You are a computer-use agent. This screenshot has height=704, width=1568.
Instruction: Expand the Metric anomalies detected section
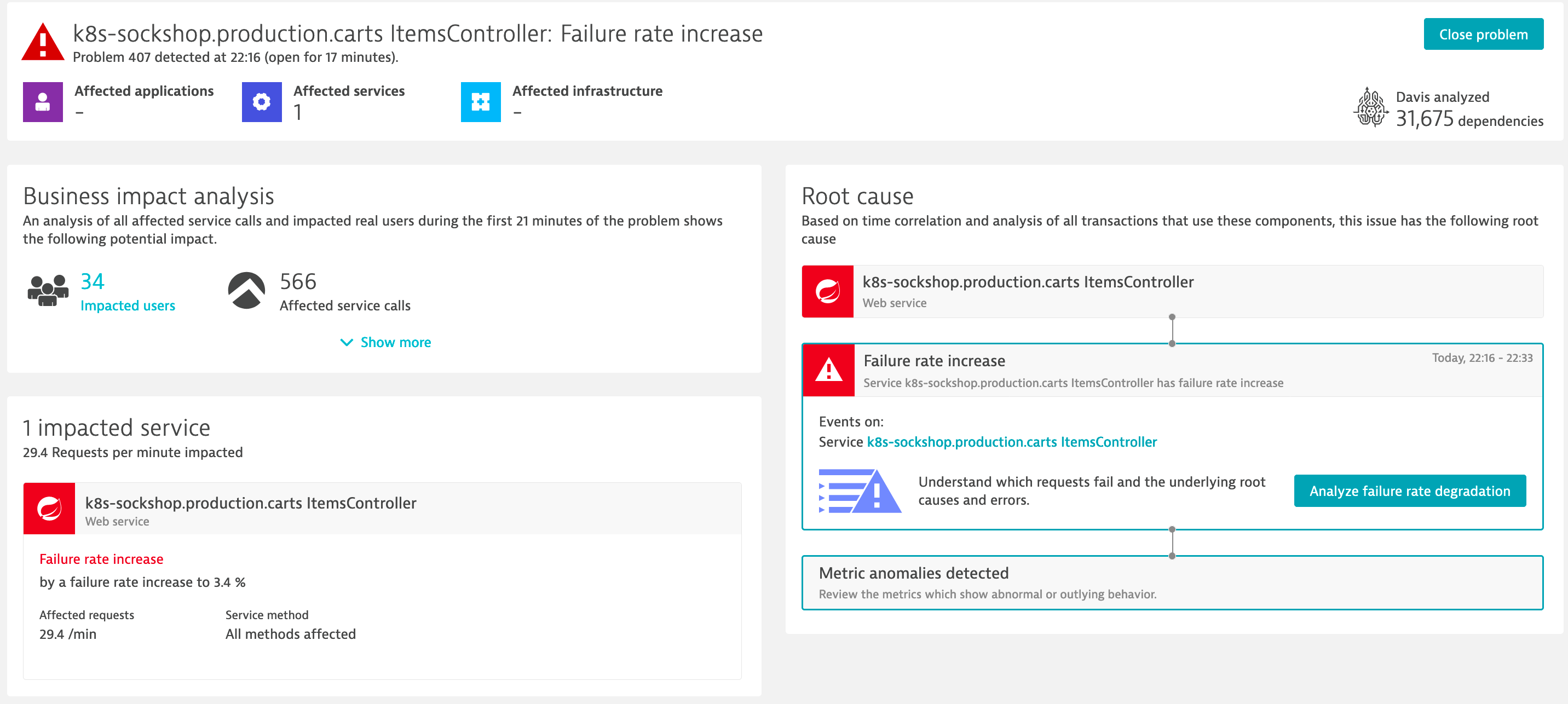tap(1172, 582)
